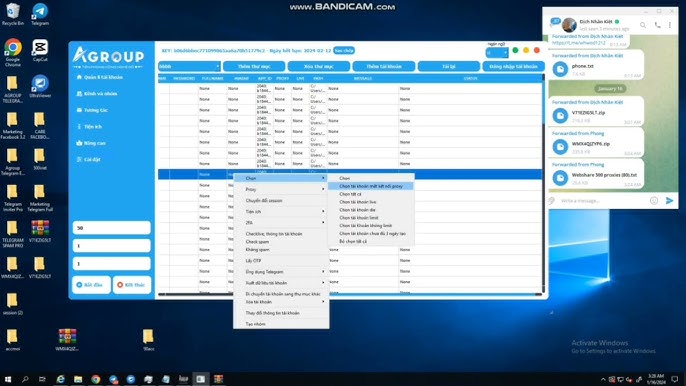
Task: Choose Chọn tài khoản mất kết nối proxy
Action: (371, 186)
